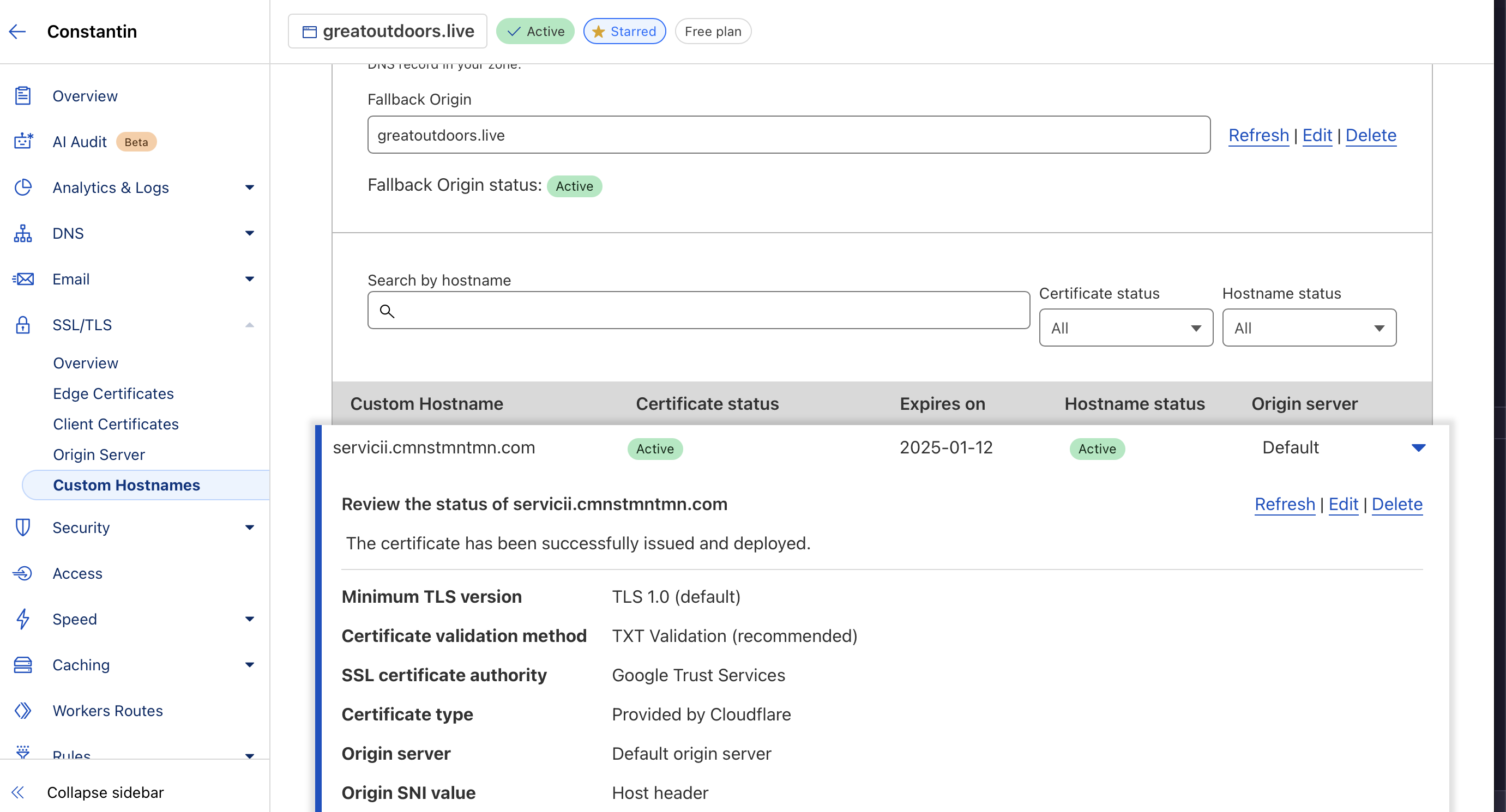This screenshot has height=812, width=1506.
Task: Open the Edge Certificates submenu page
Action: click(x=113, y=393)
